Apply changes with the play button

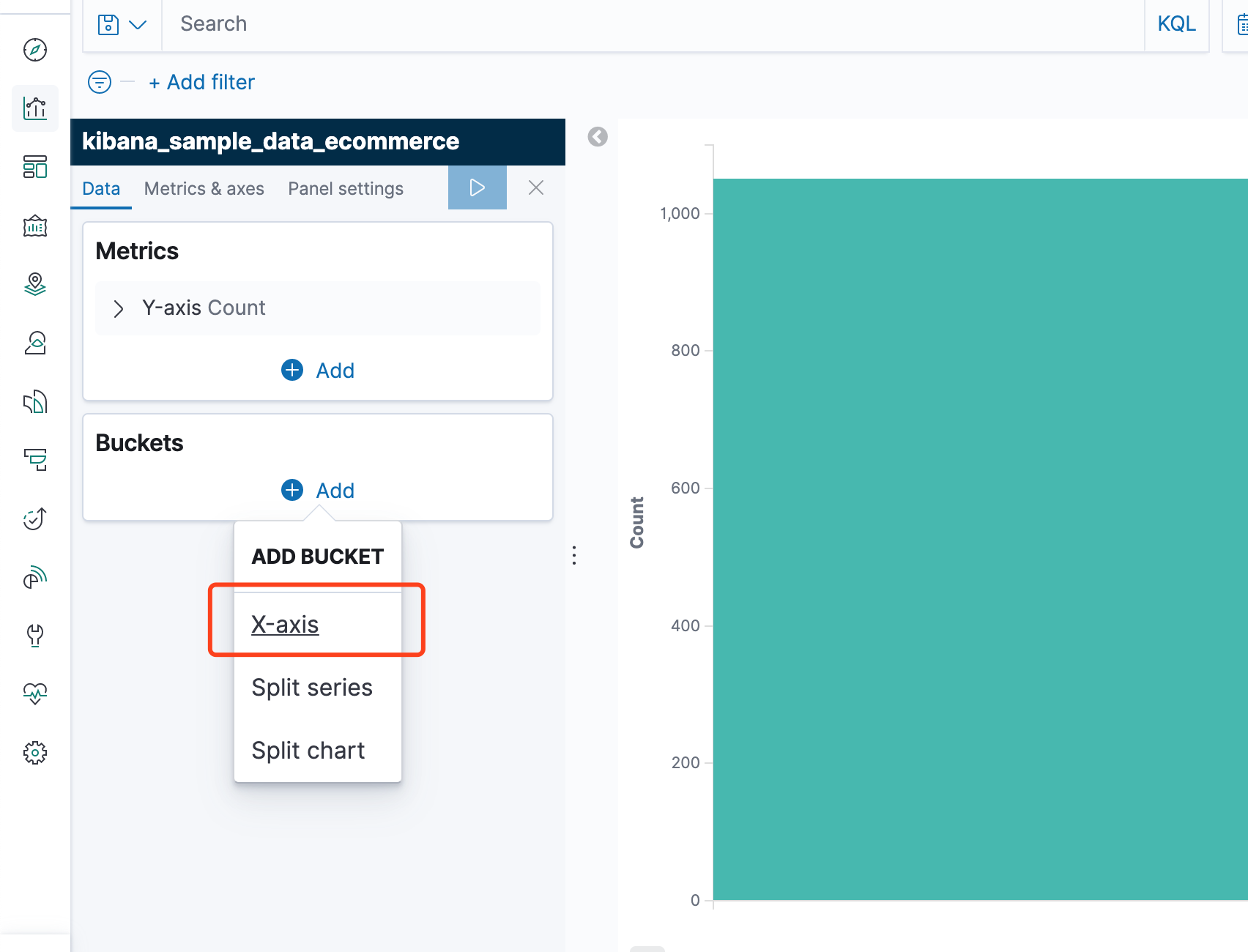(x=477, y=188)
